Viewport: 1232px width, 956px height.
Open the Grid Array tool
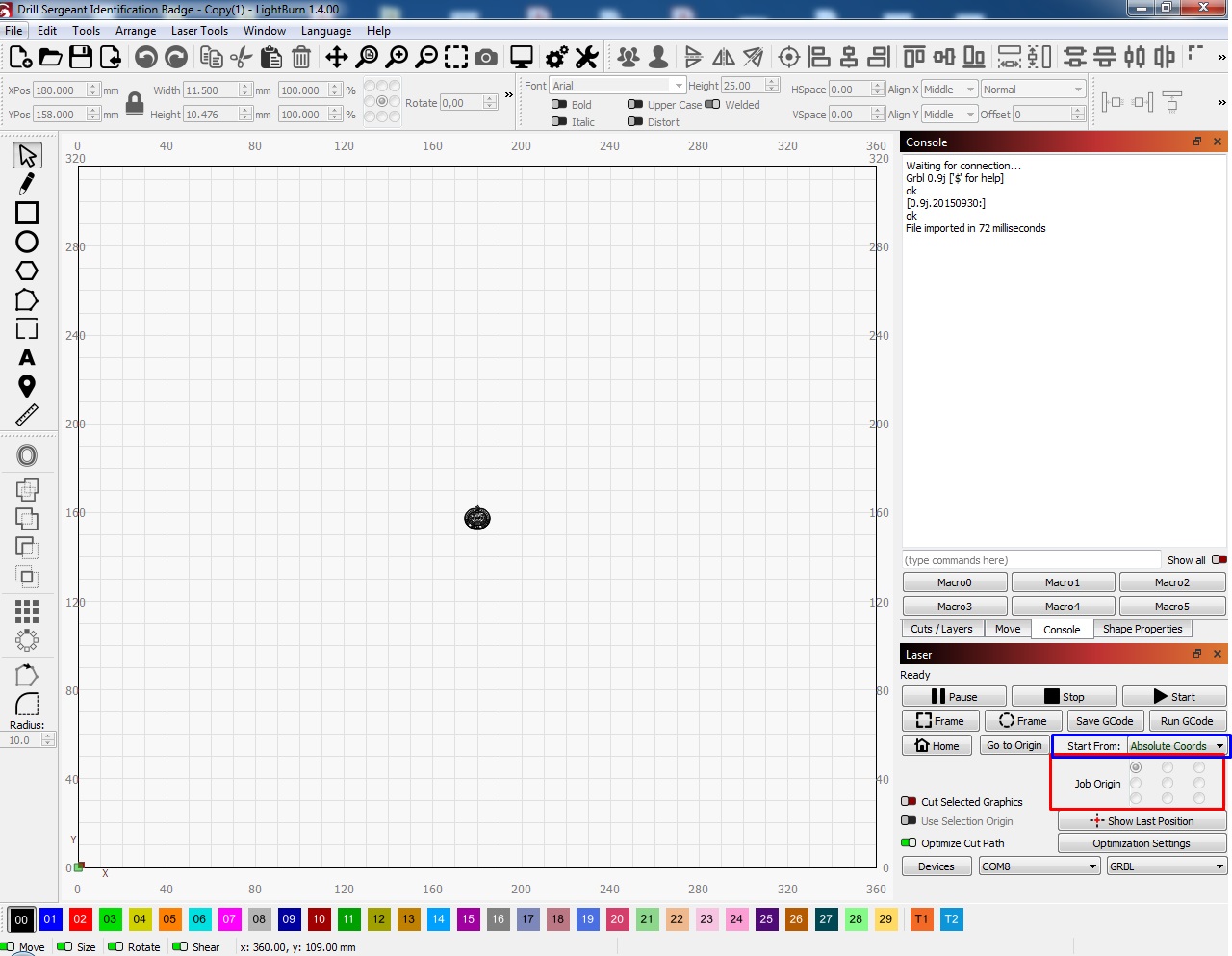click(x=27, y=610)
